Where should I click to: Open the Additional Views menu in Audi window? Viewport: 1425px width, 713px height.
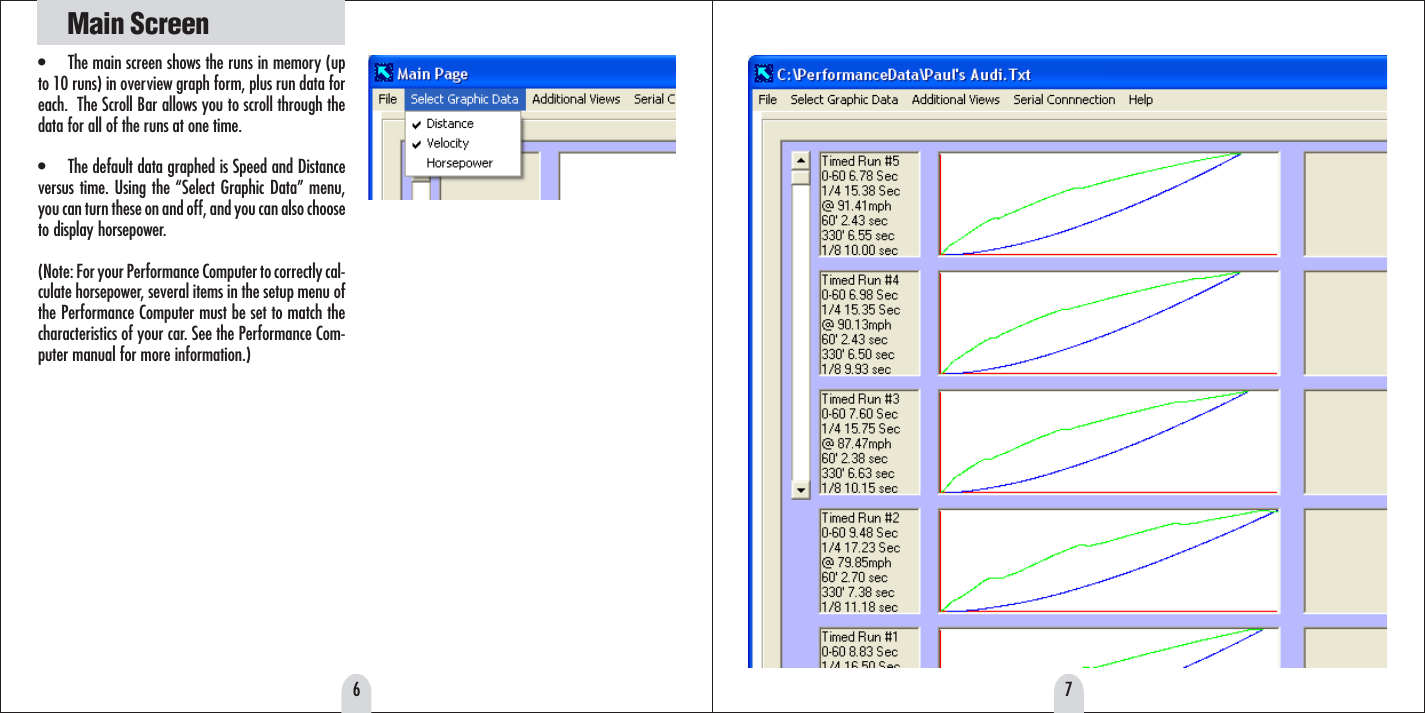tap(955, 99)
